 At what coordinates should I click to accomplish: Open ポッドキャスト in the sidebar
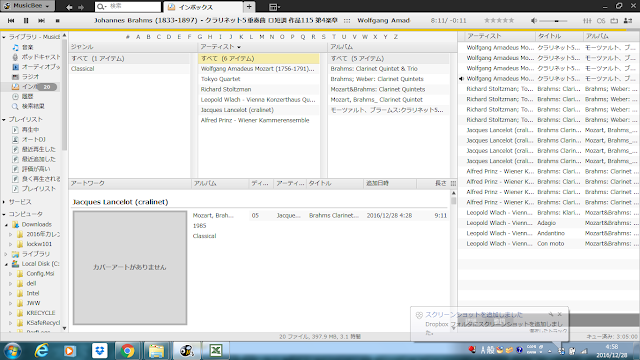(x=41, y=57)
